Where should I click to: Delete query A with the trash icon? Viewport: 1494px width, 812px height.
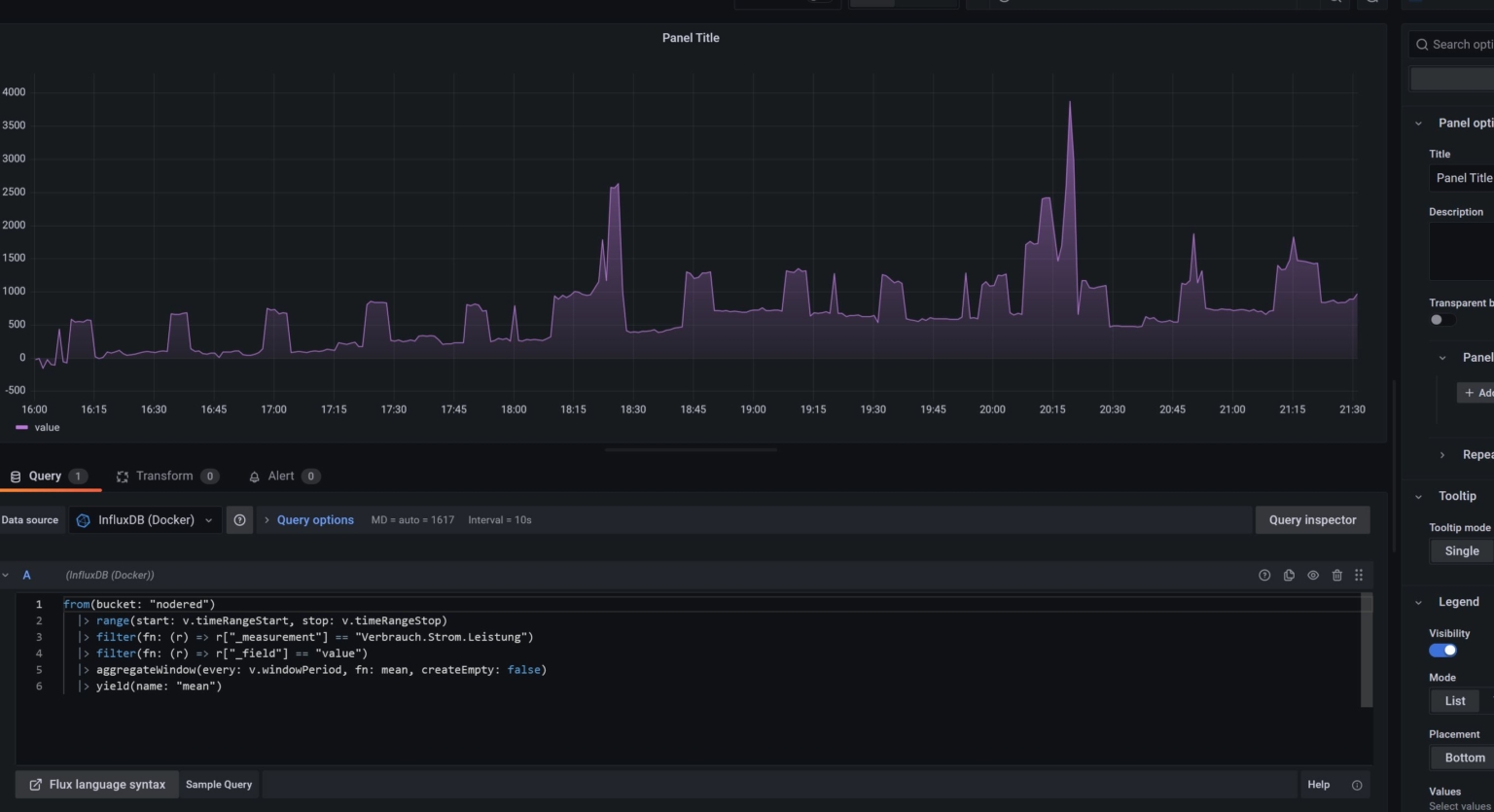click(1337, 575)
